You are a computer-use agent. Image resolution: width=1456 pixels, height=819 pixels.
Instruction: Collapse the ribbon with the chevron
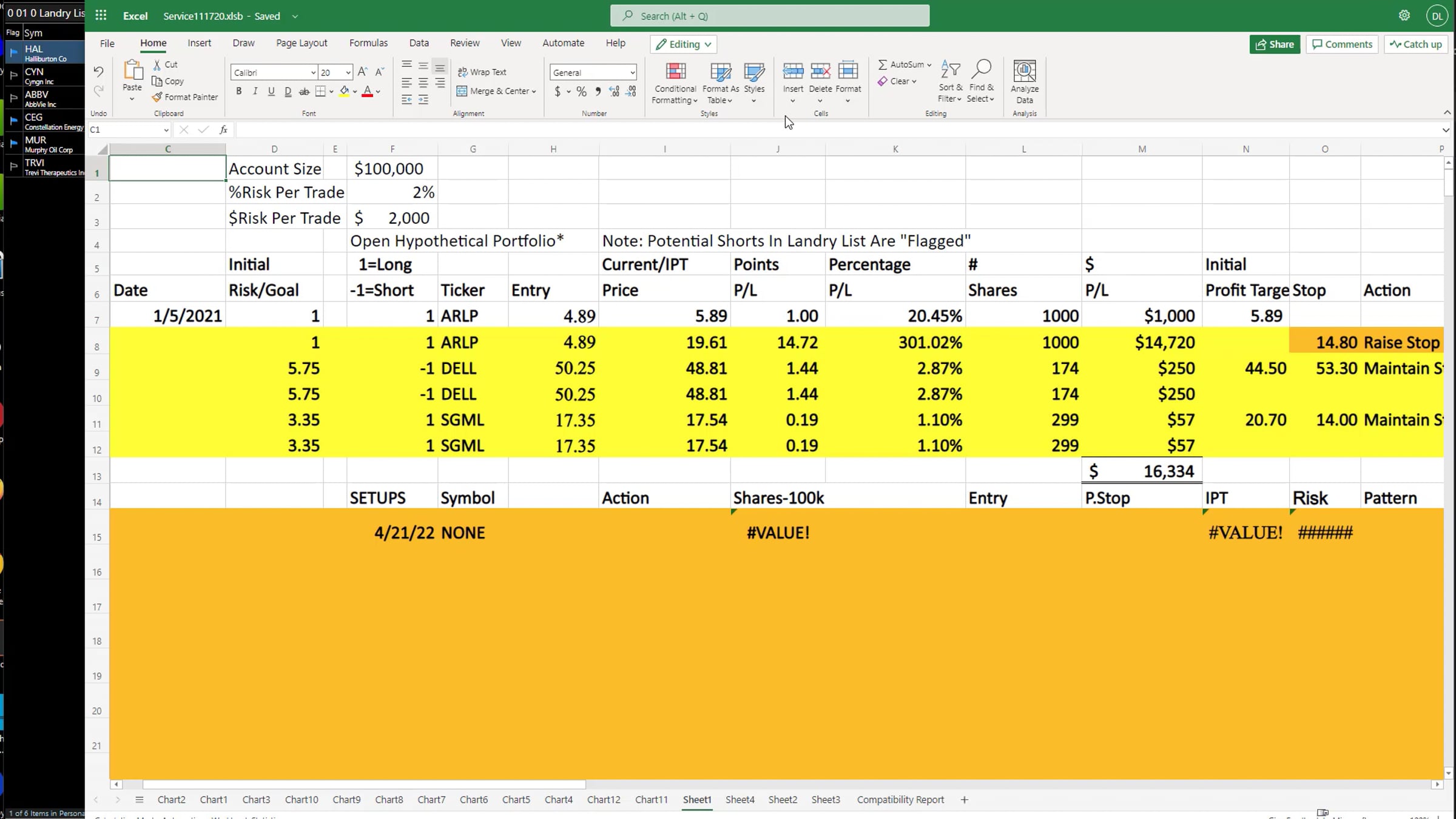pos(1447,112)
